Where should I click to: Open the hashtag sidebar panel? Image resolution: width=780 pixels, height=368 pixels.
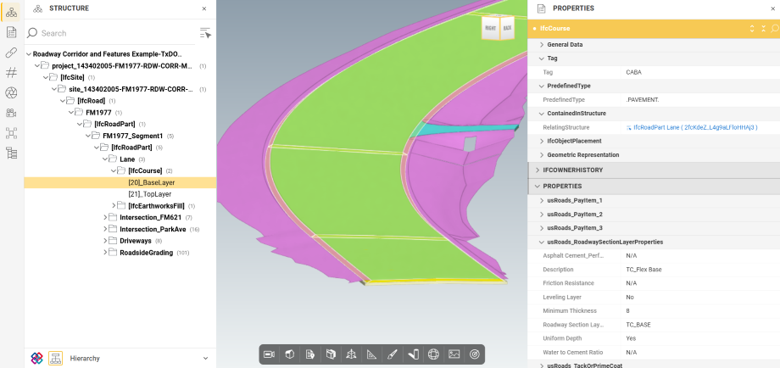(x=11, y=73)
